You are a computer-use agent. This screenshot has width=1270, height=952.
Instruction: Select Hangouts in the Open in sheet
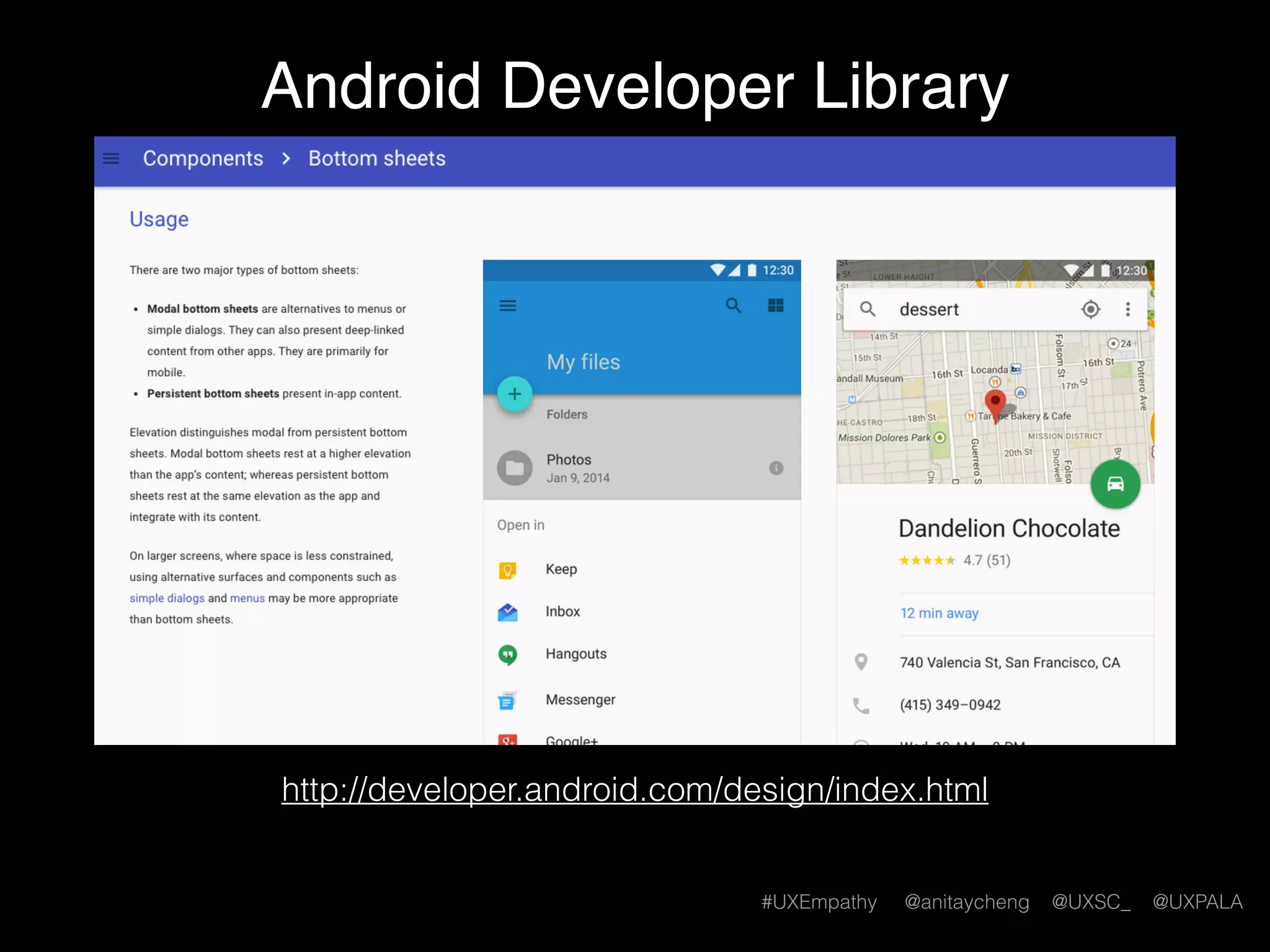tap(575, 654)
